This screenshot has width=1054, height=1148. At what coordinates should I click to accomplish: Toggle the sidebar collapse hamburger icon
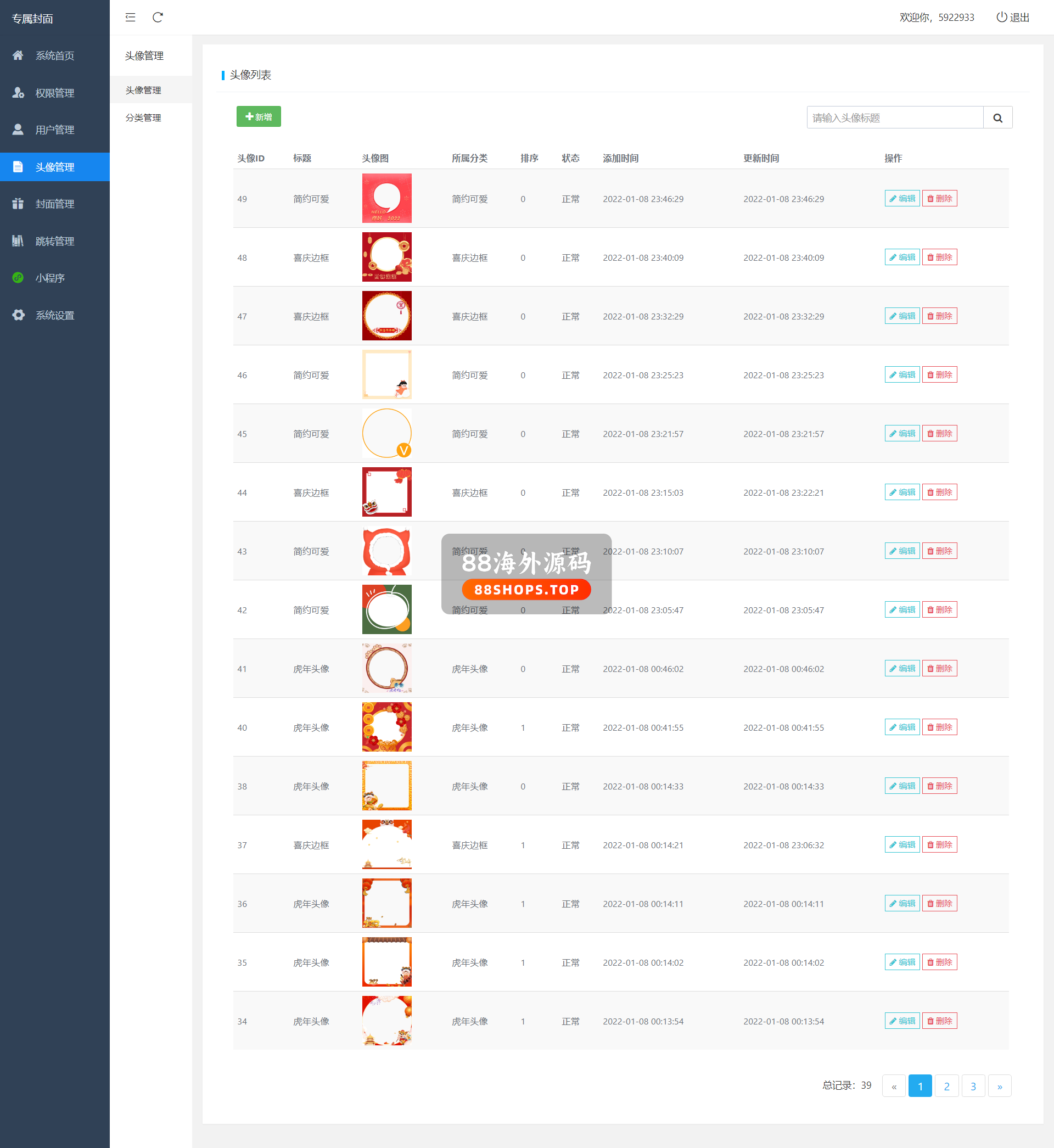[130, 17]
